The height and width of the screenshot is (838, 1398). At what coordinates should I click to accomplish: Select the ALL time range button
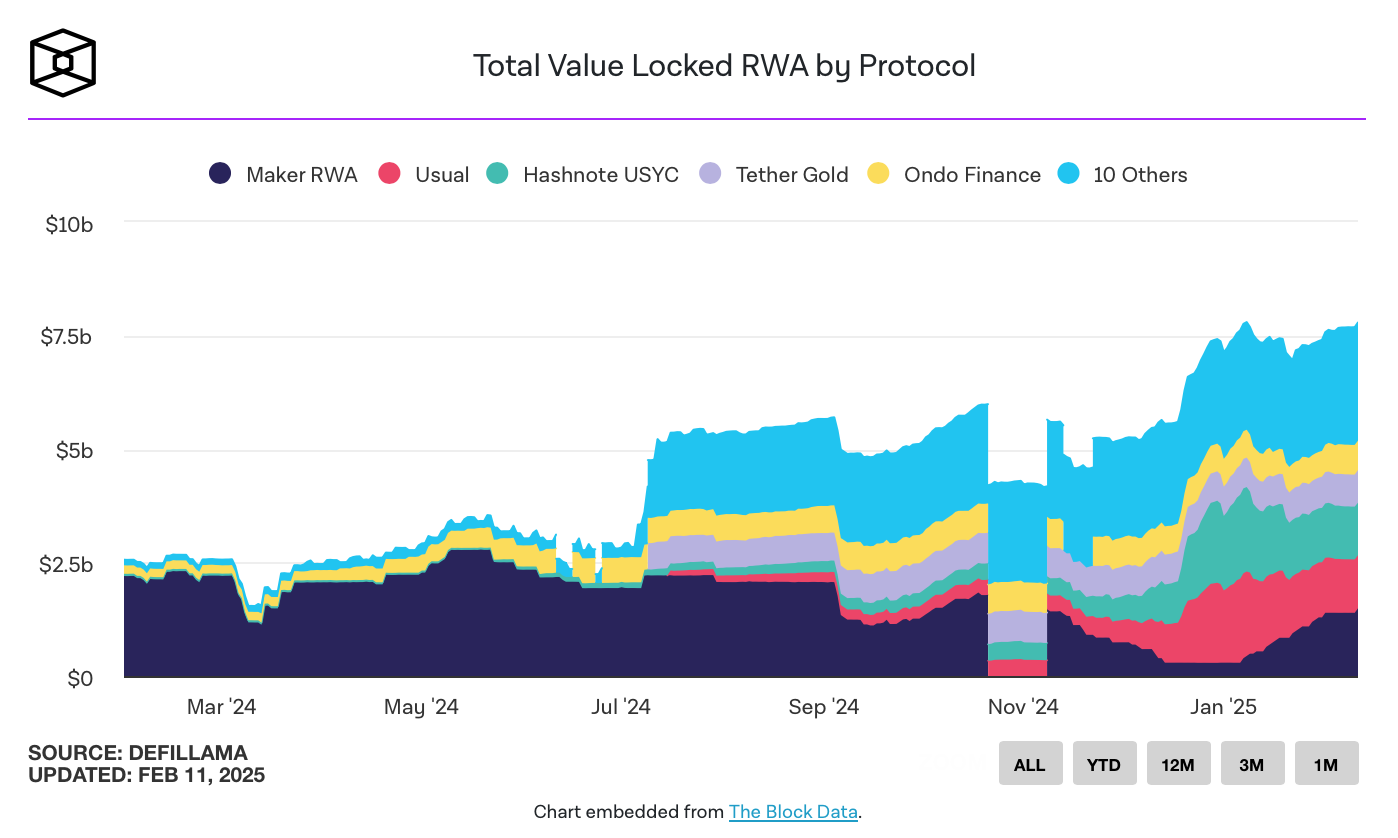(x=1029, y=764)
